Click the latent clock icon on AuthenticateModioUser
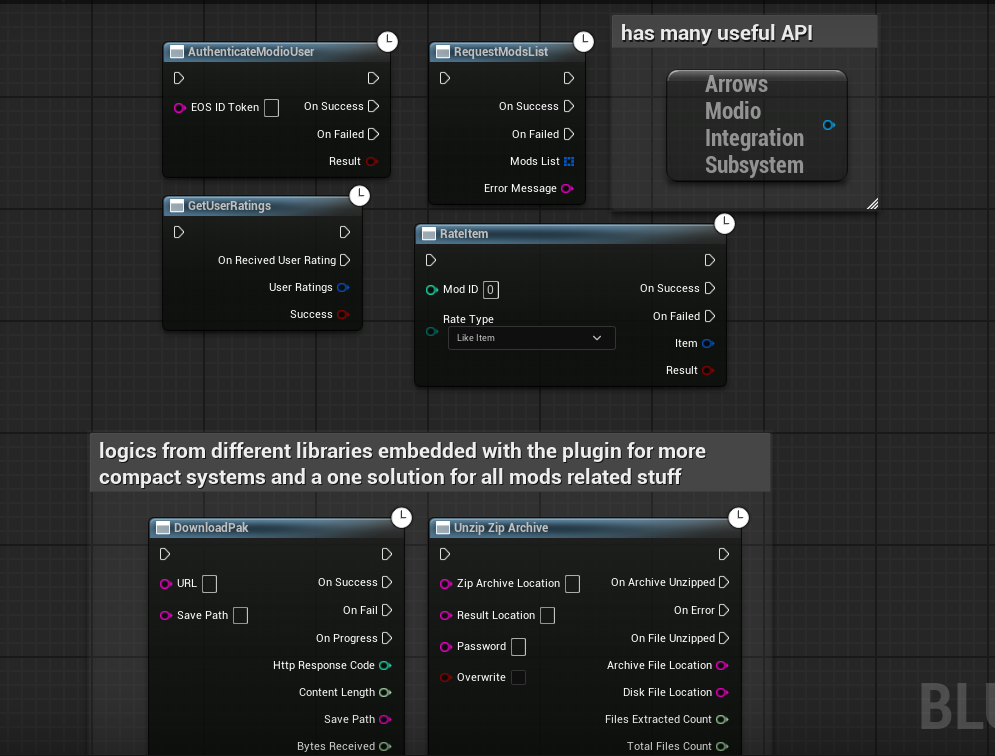This screenshot has width=995, height=756. pos(387,42)
